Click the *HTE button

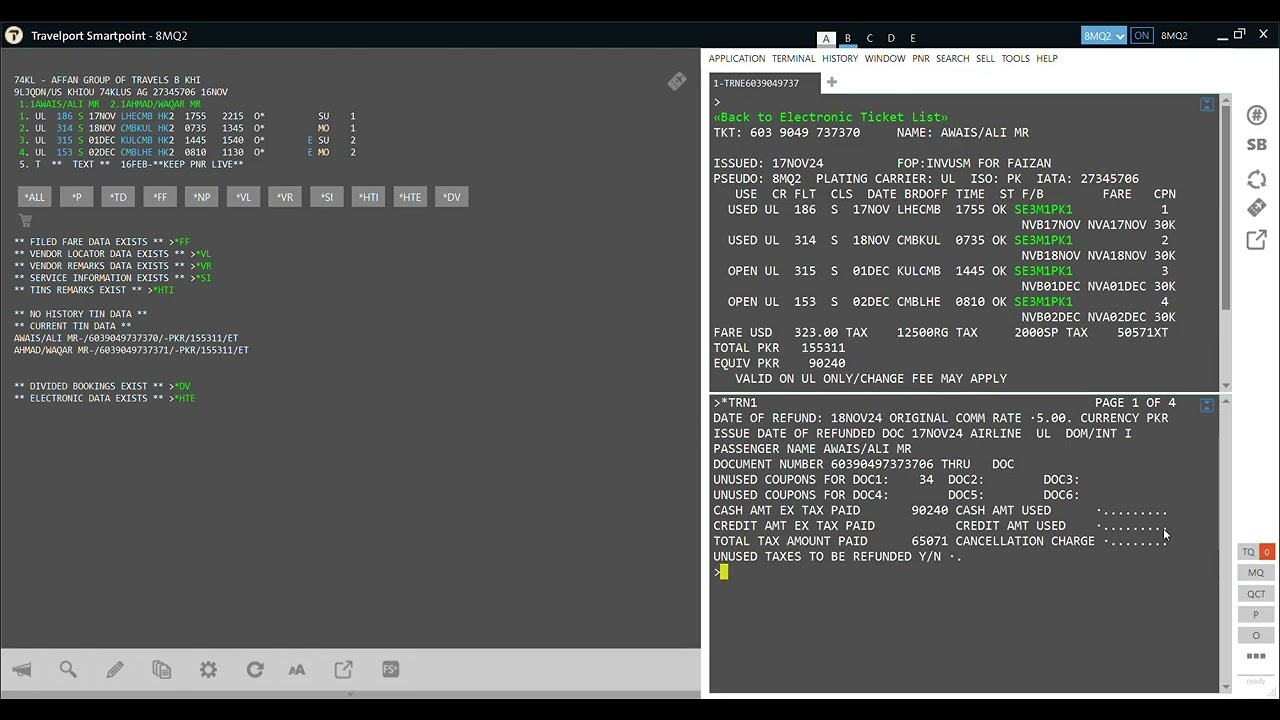410,197
